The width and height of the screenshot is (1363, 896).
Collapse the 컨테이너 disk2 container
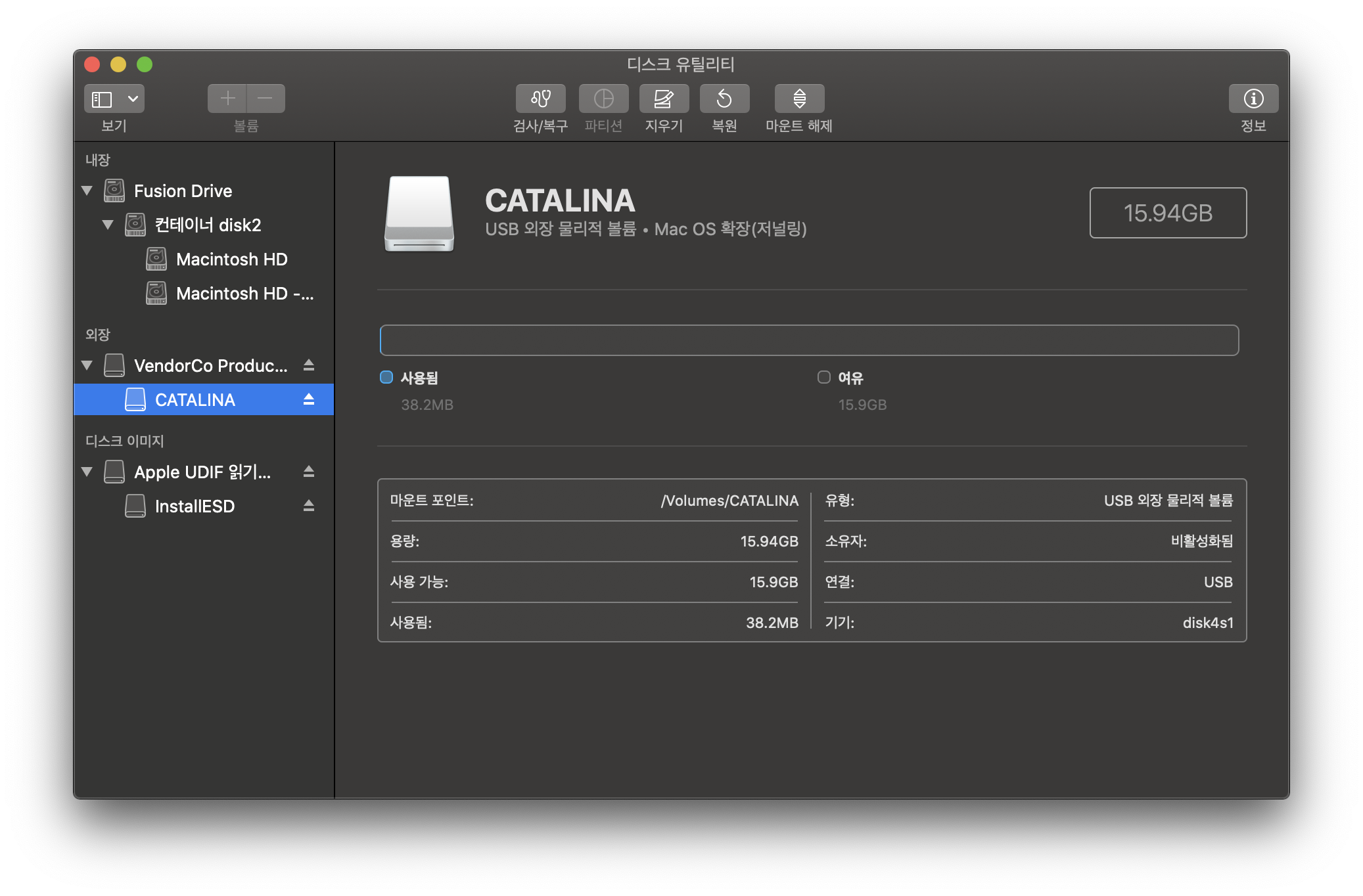[108, 225]
